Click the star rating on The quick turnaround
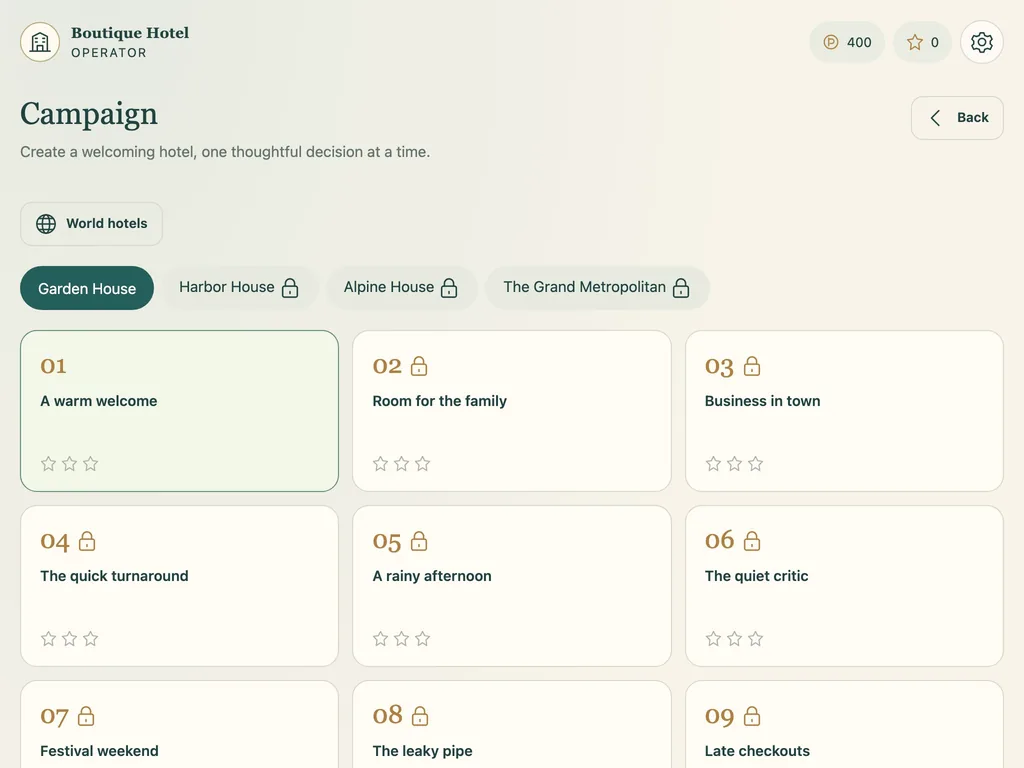The height and width of the screenshot is (768, 1024). [69, 639]
